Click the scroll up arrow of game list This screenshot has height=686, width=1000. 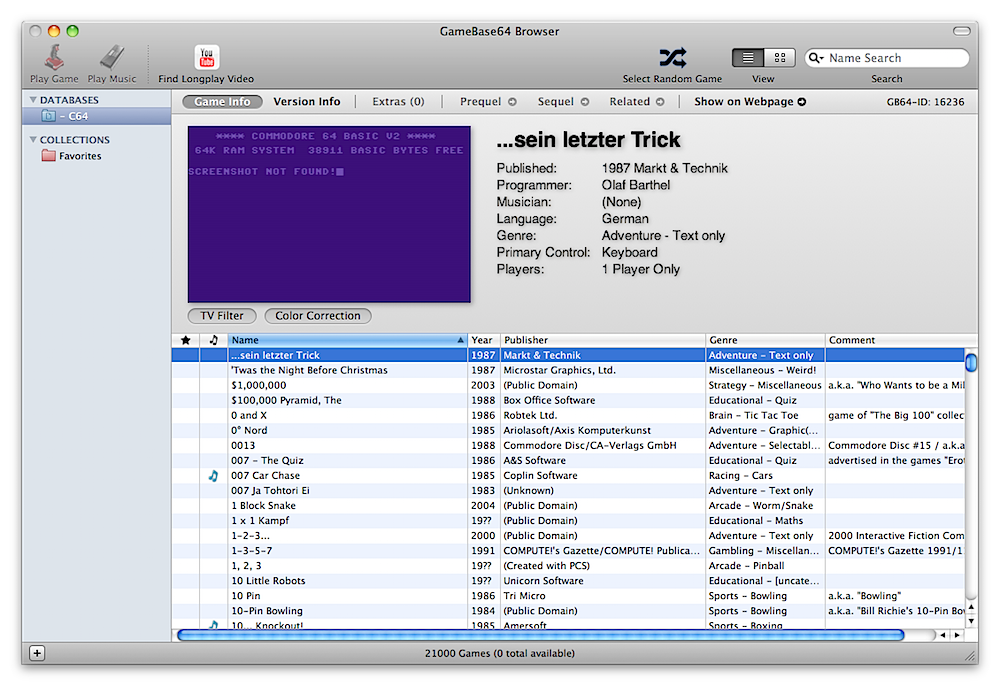tap(971, 608)
